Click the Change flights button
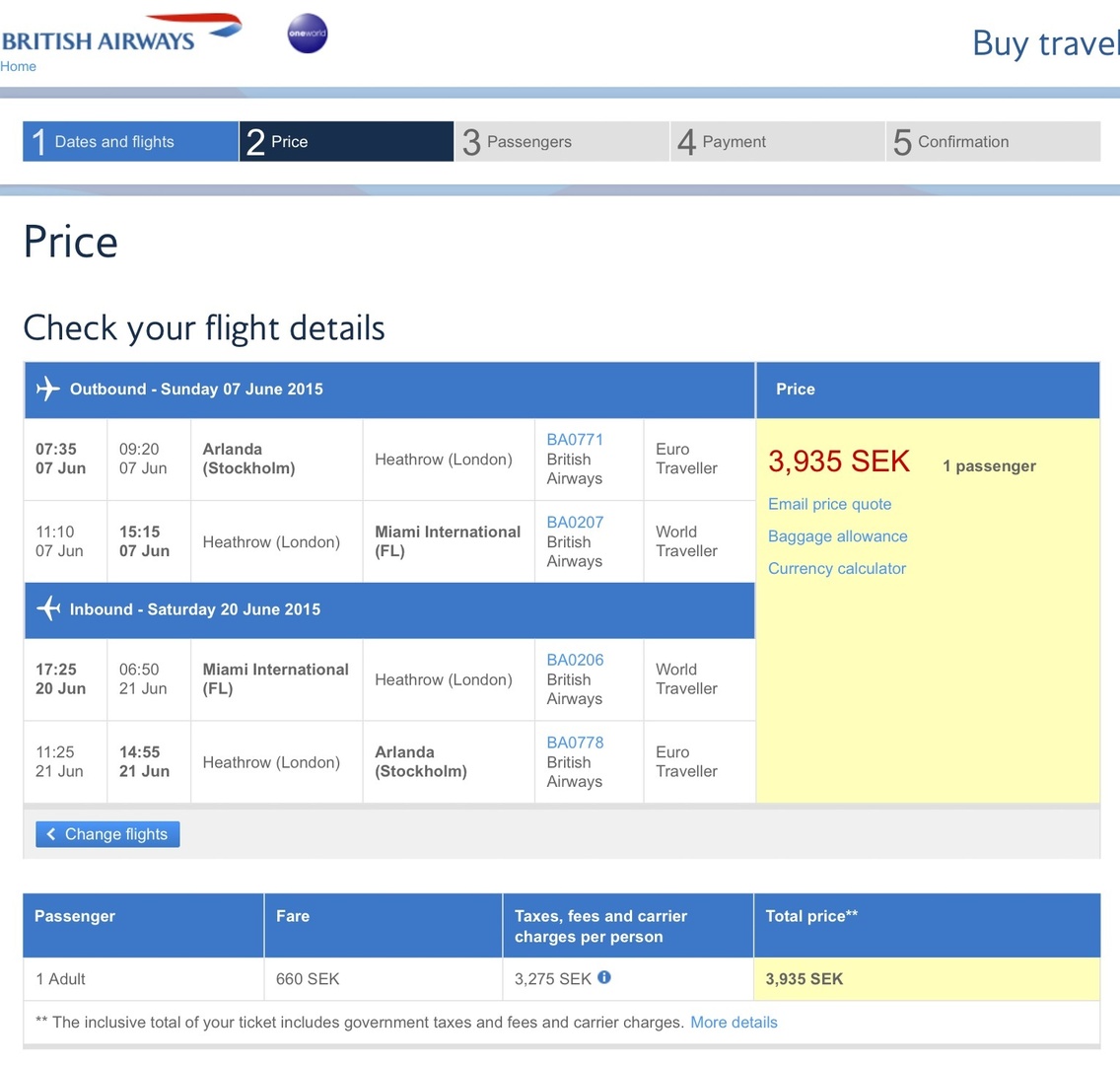 pyautogui.click(x=107, y=834)
